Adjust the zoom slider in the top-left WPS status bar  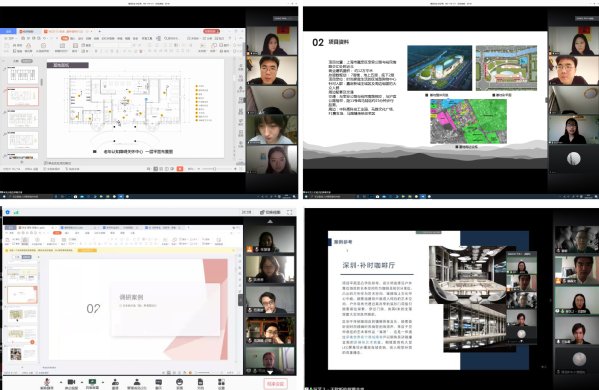tap(215, 168)
